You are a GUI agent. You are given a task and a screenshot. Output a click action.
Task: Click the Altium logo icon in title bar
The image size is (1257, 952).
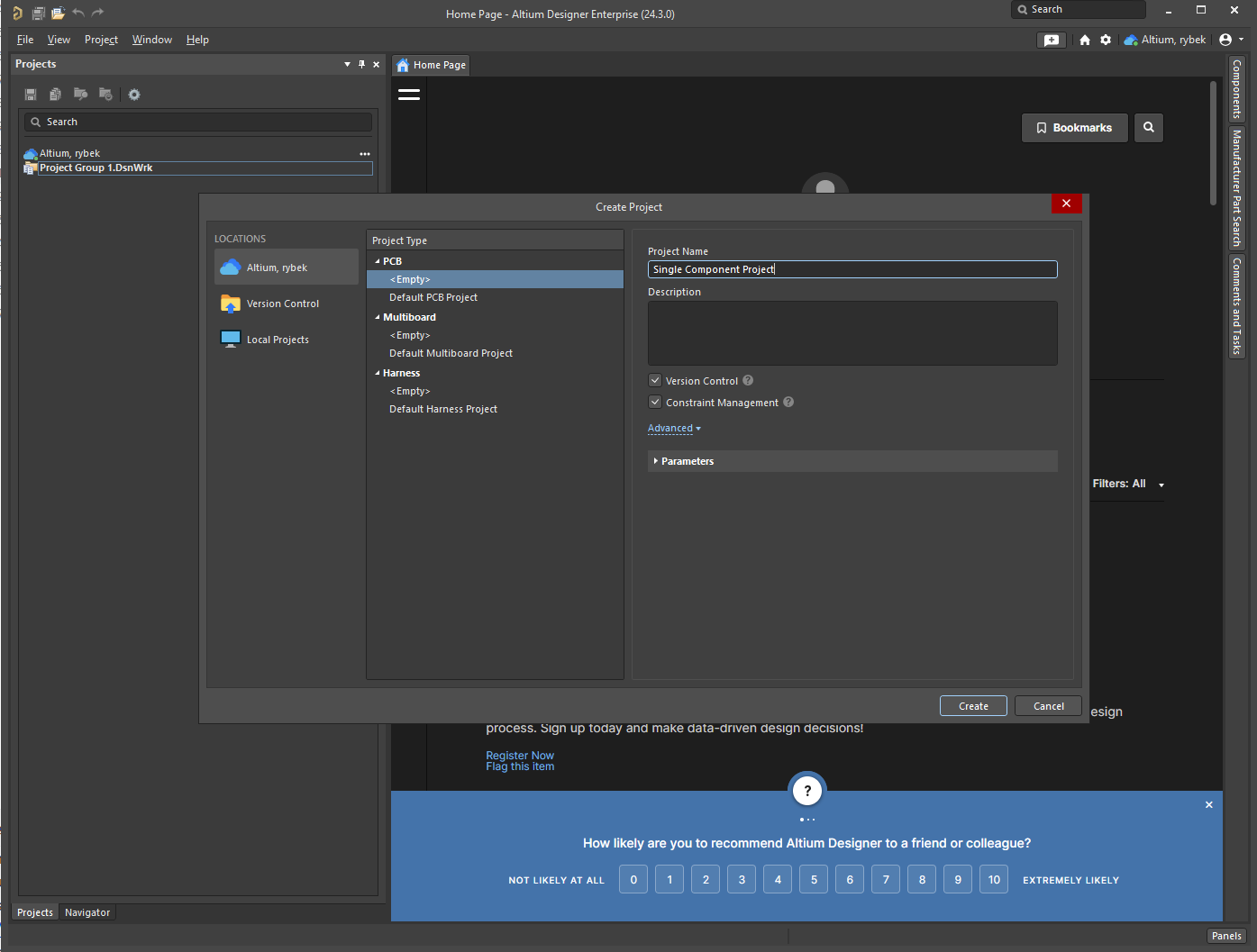click(17, 13)
